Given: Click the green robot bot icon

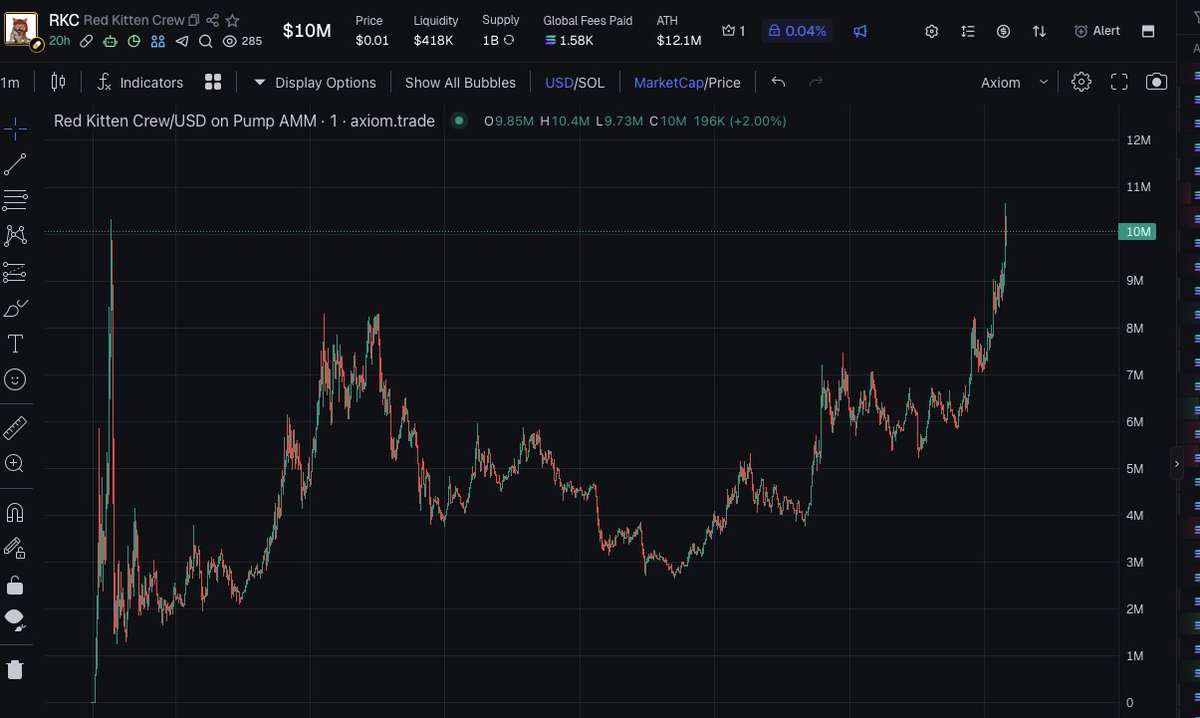Looking at the screenshot, I should (111, 41).
